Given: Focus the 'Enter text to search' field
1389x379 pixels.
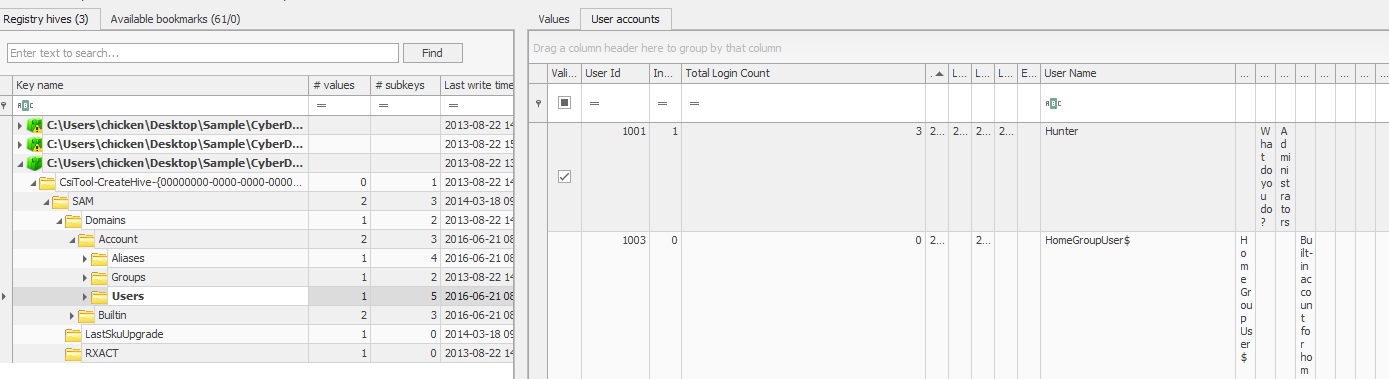Looking at the screenshot, I should pos(203,53).
